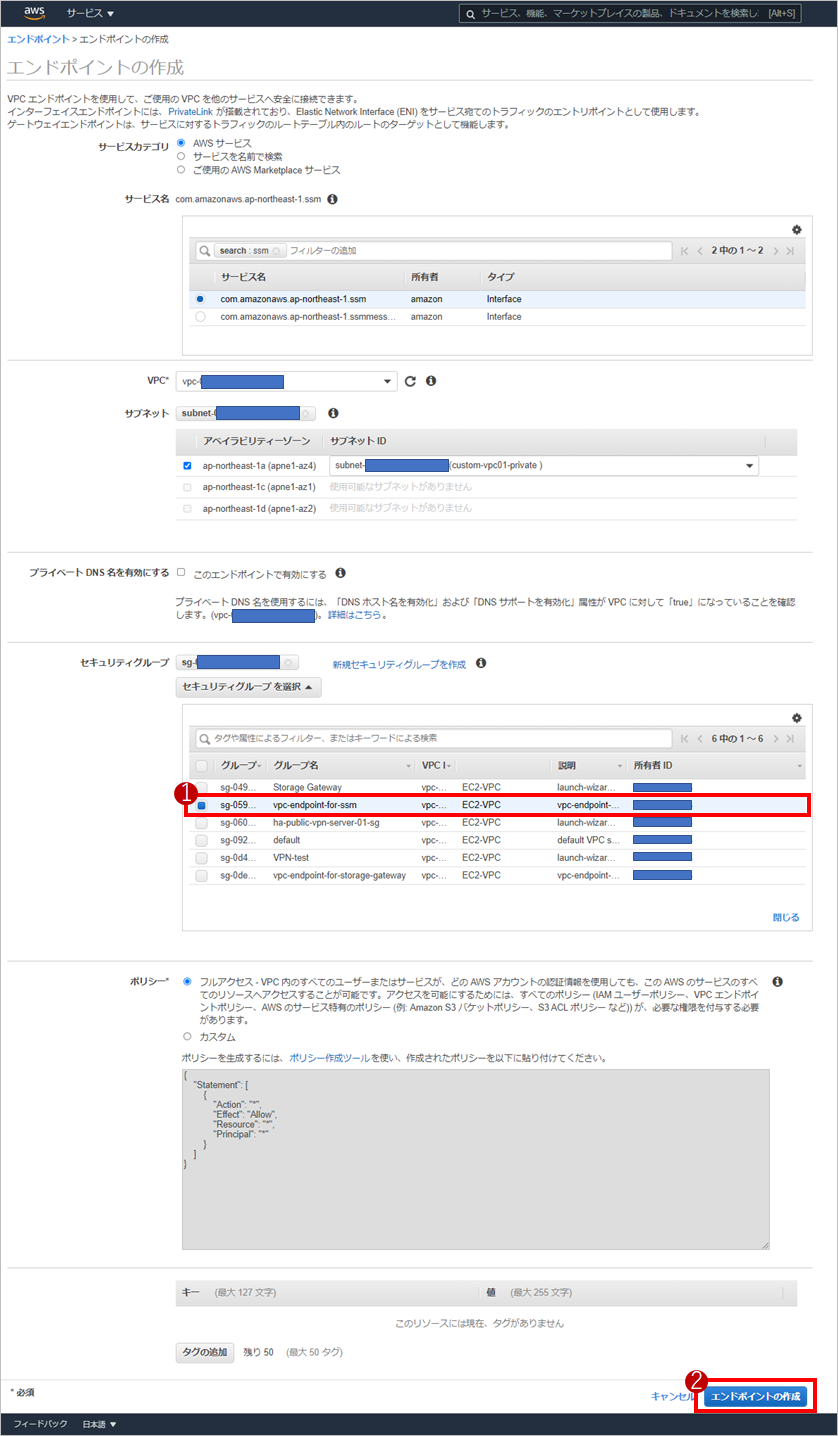The height and width of the screenshot is (1436, 838).
Task: Toggle the ap-northeast-1a availability zone checkbox
Action: click(187, 466)
